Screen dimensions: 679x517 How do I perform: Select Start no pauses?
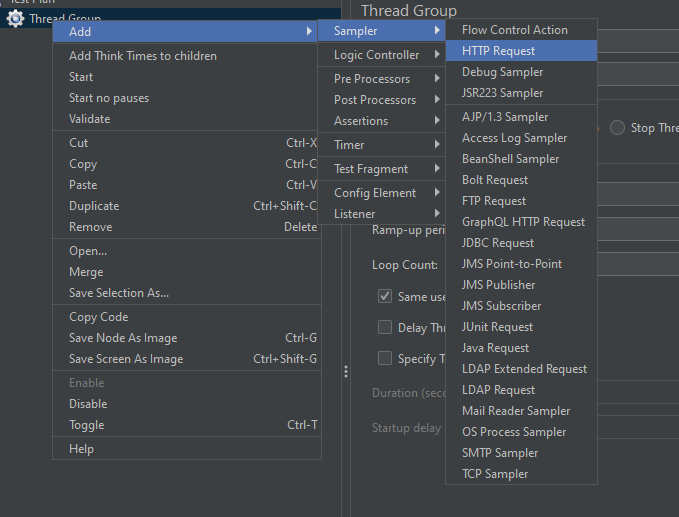tap(186, 98)
